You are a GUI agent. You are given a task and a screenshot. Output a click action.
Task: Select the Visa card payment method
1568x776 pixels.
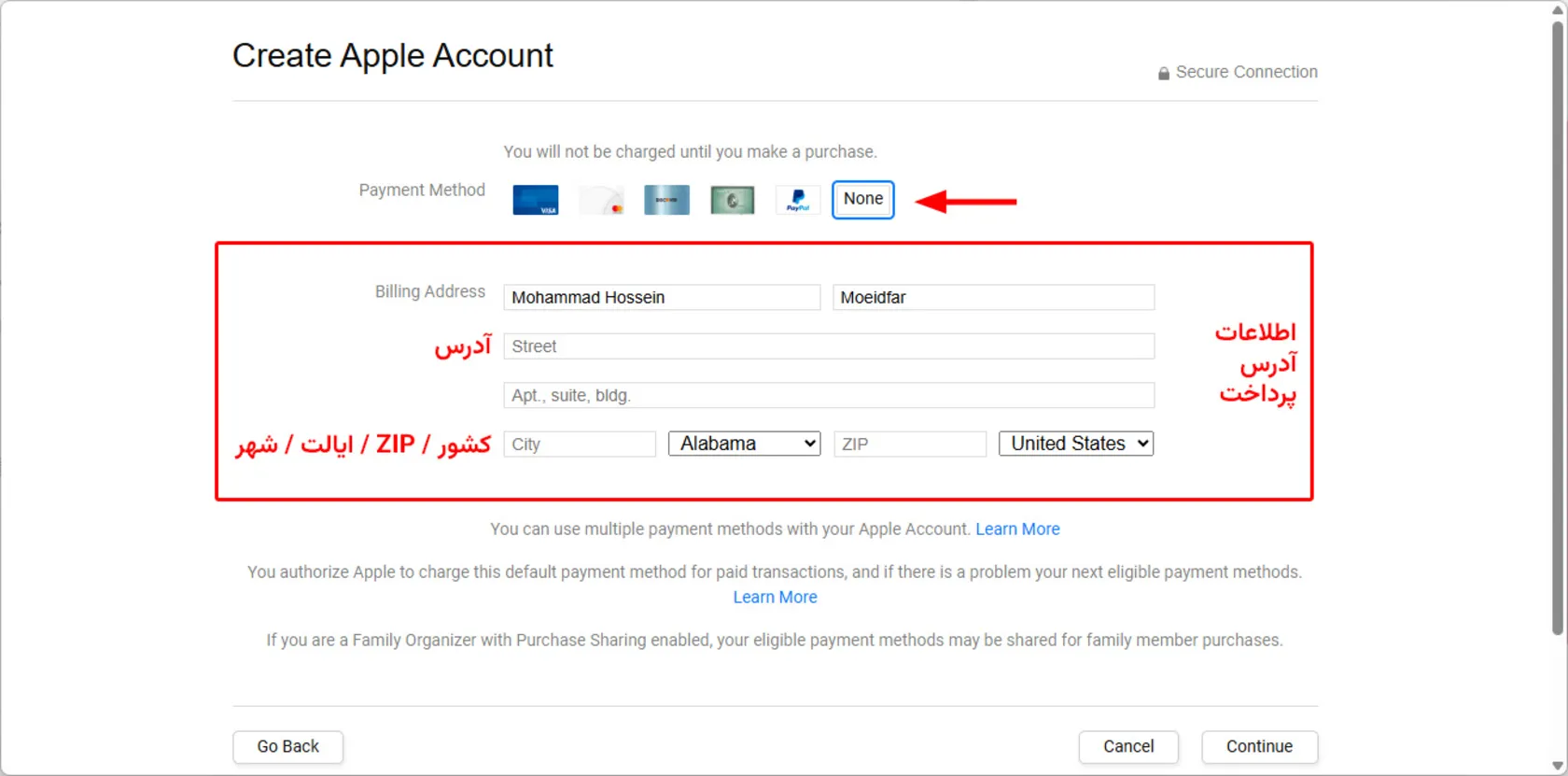(x=536, y=200)
